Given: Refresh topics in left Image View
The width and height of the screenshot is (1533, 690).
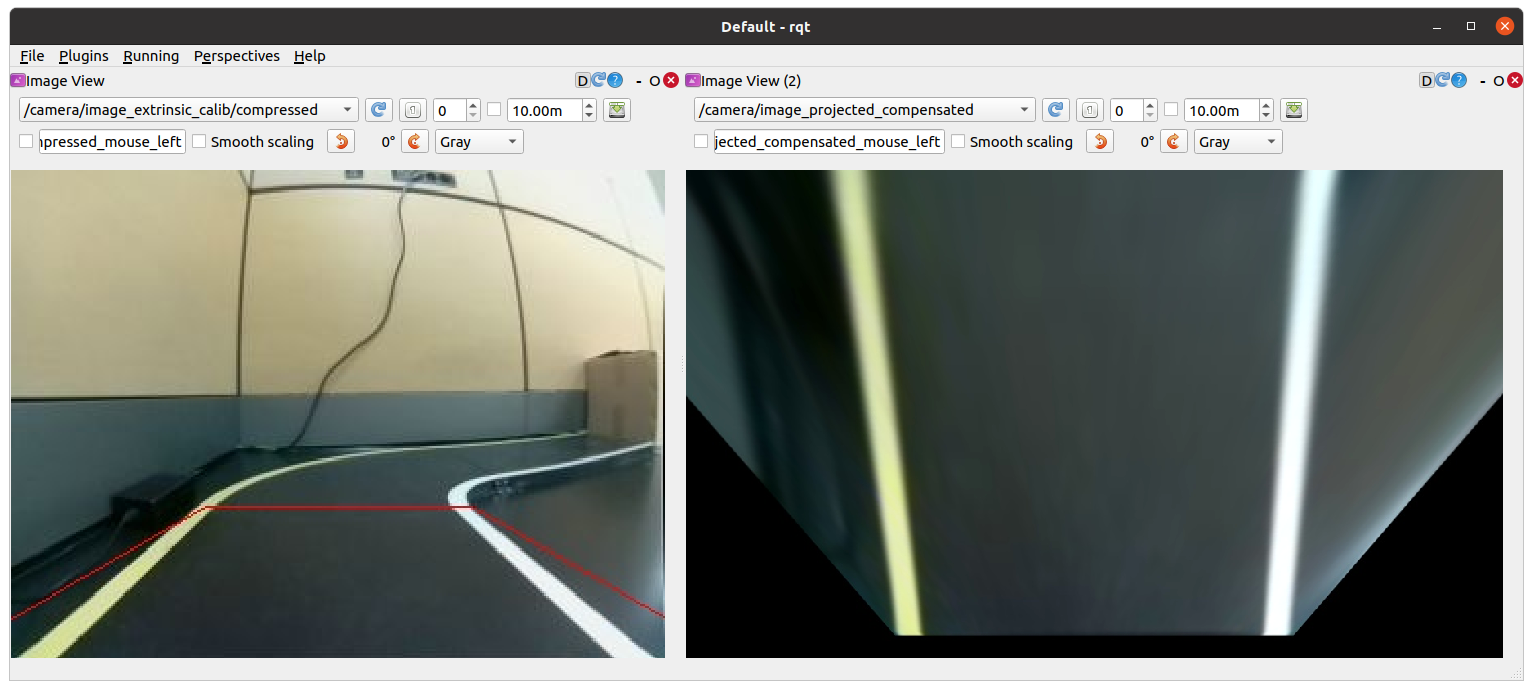Looking at the screenshot, I should [378, 110].
